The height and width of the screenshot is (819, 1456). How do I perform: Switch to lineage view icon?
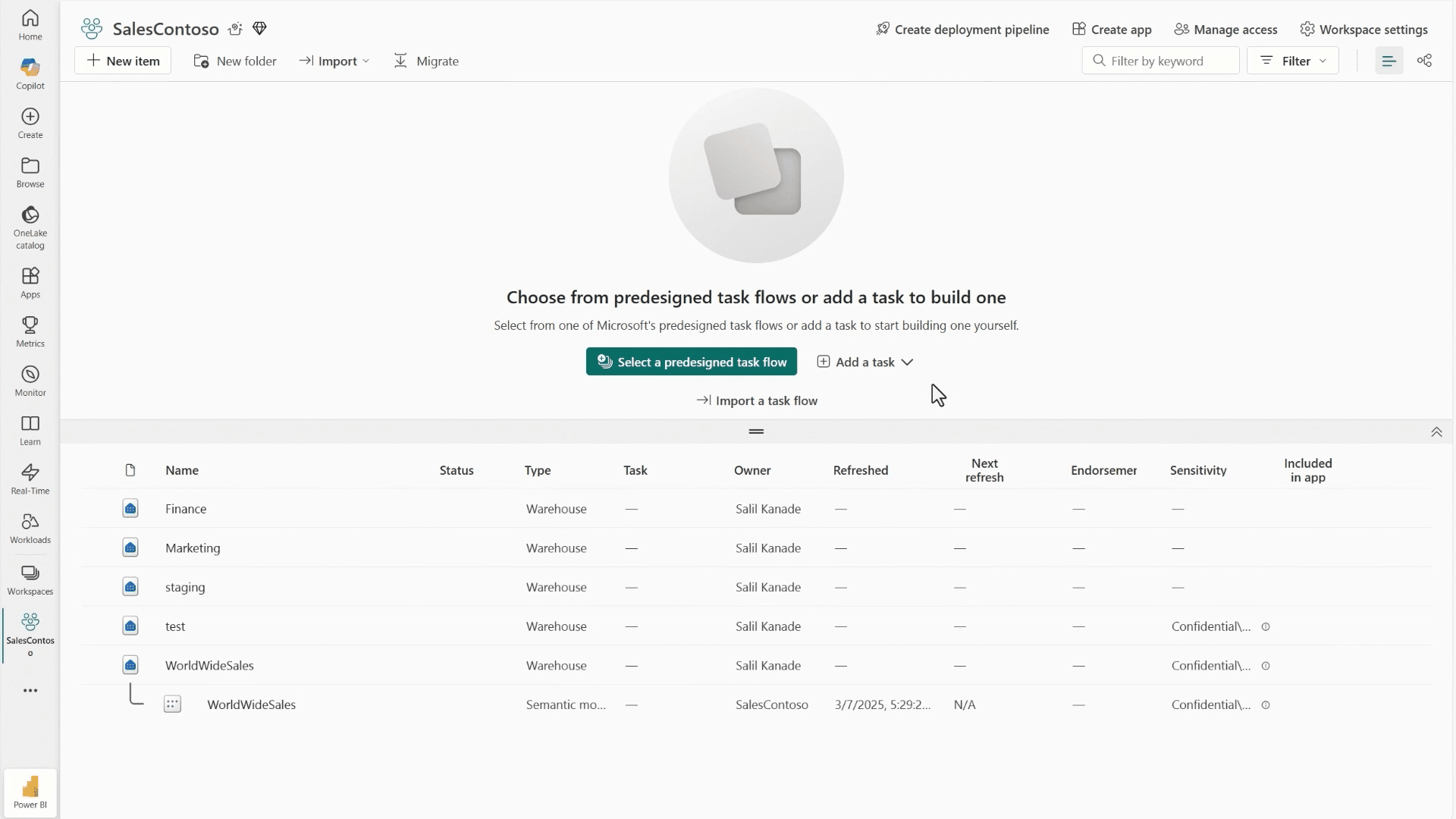1424,61
